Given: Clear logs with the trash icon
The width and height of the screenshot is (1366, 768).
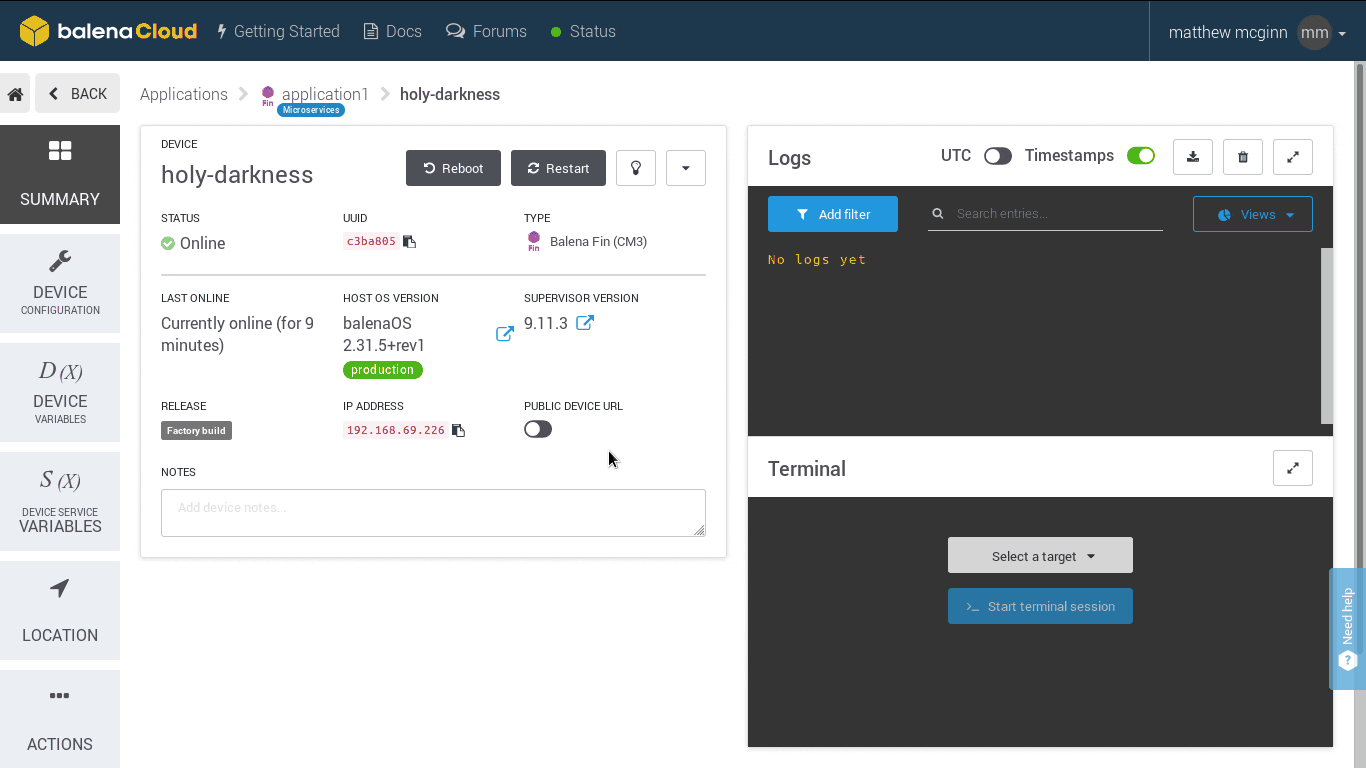Looking at the screenshot, I should (1243, 157).
